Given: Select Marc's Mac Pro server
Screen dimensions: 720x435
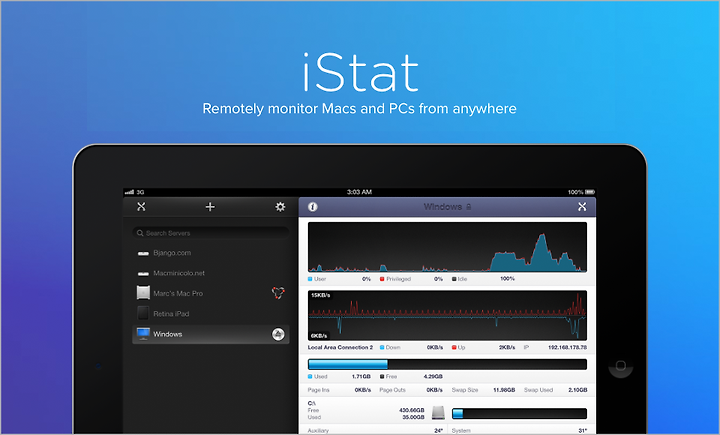Looking at the screenshot, I should point(211,293).
